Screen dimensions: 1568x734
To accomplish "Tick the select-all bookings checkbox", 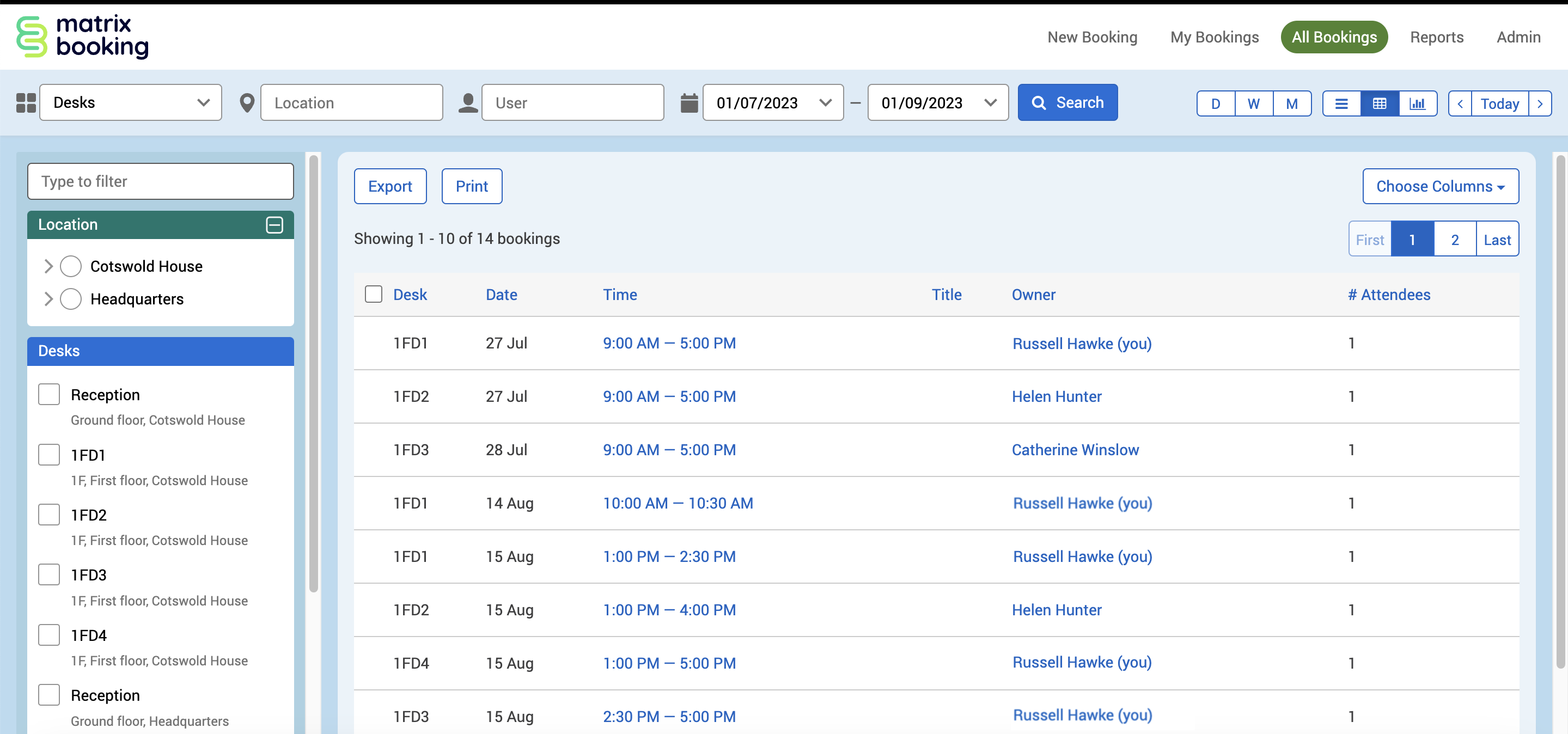I will tap(373, 294).
